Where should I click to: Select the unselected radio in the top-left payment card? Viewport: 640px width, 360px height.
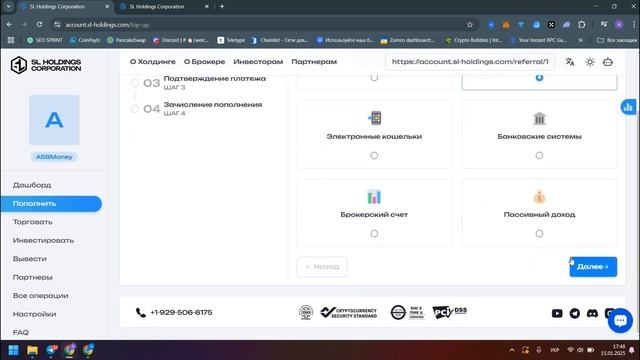coord(374,78)
